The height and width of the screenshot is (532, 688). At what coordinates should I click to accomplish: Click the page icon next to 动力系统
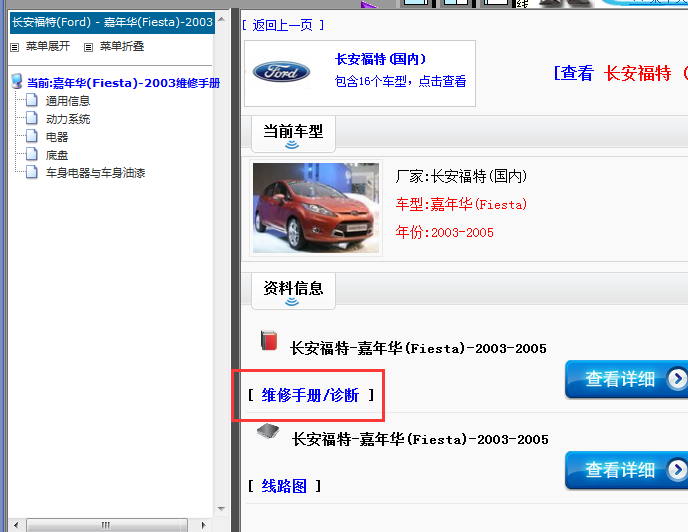32,119
